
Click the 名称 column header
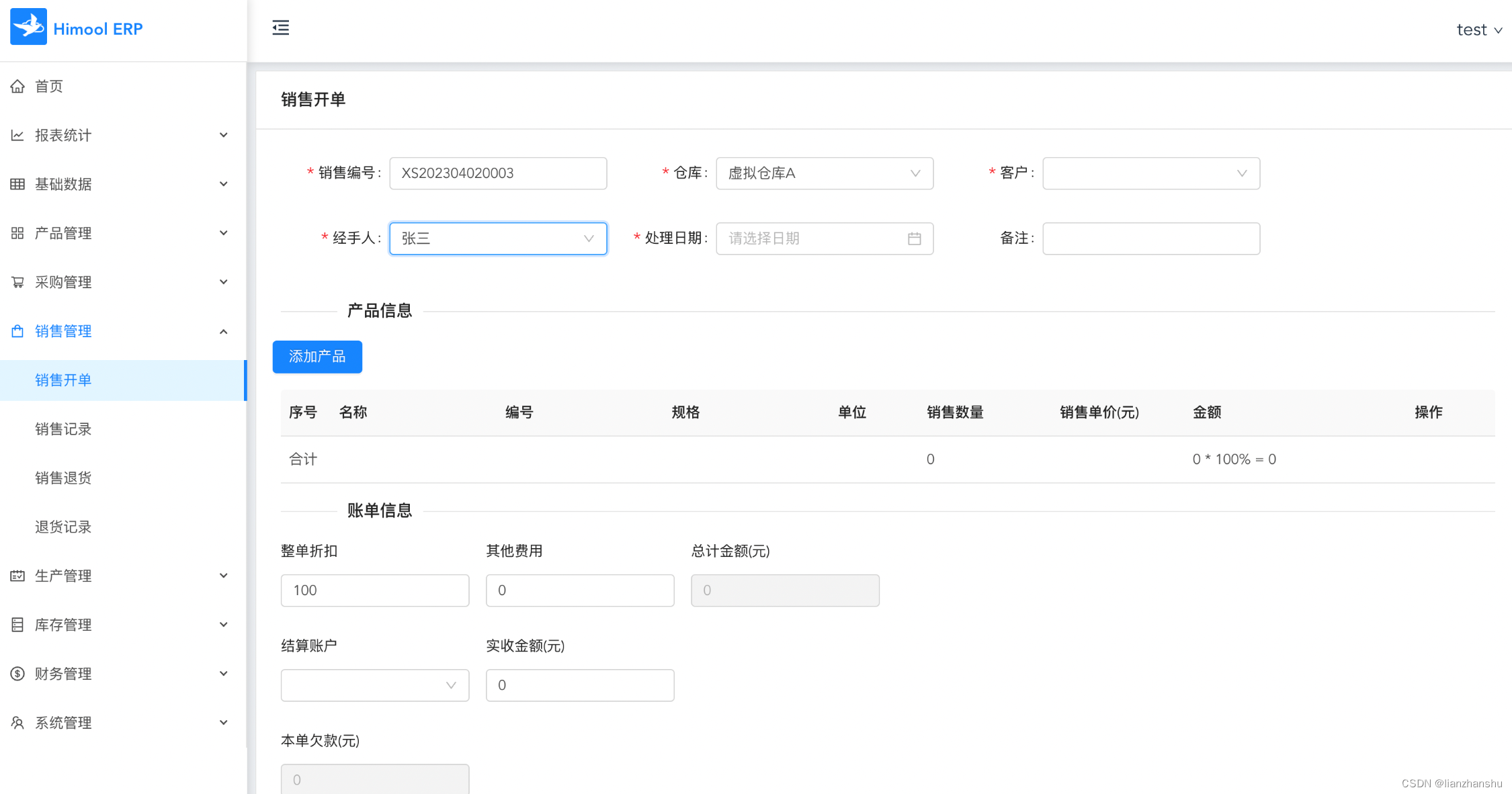[x=353, y=412]
